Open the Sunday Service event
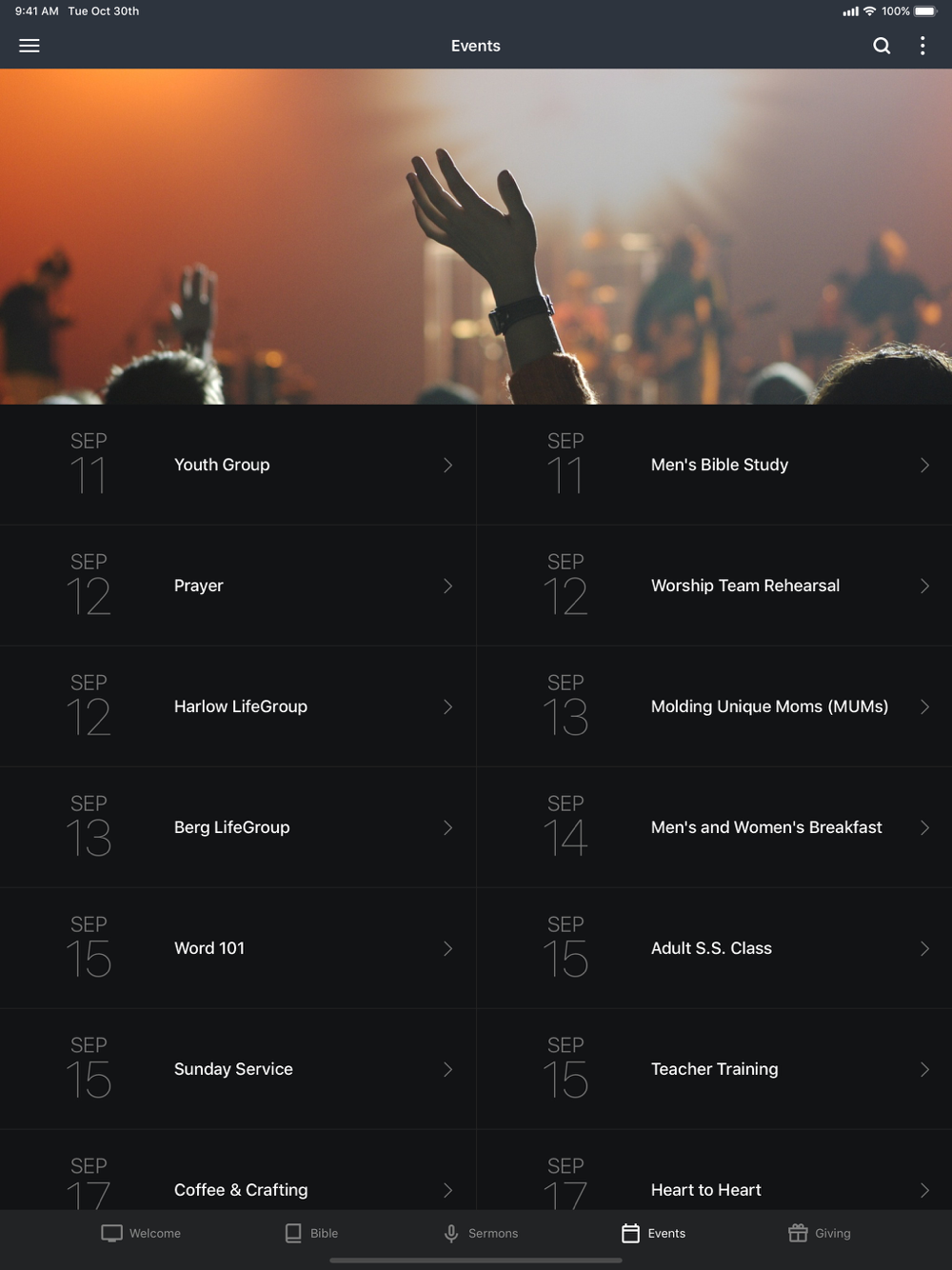This screenshot has width=952, height=1270. [x=238, y=1069]
